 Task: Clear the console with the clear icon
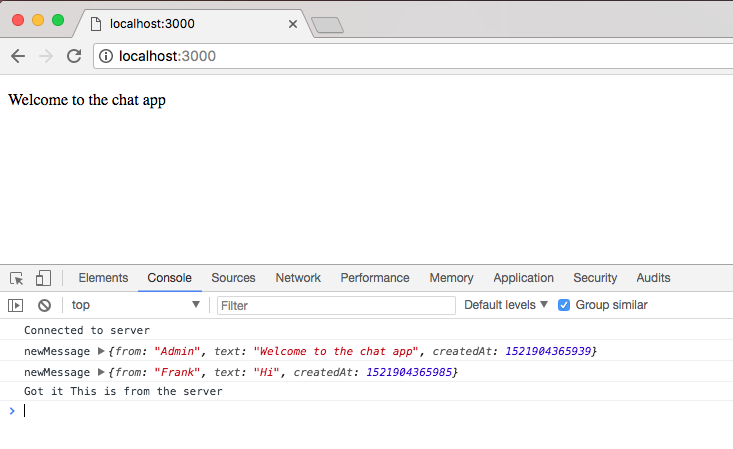(44, 305)
